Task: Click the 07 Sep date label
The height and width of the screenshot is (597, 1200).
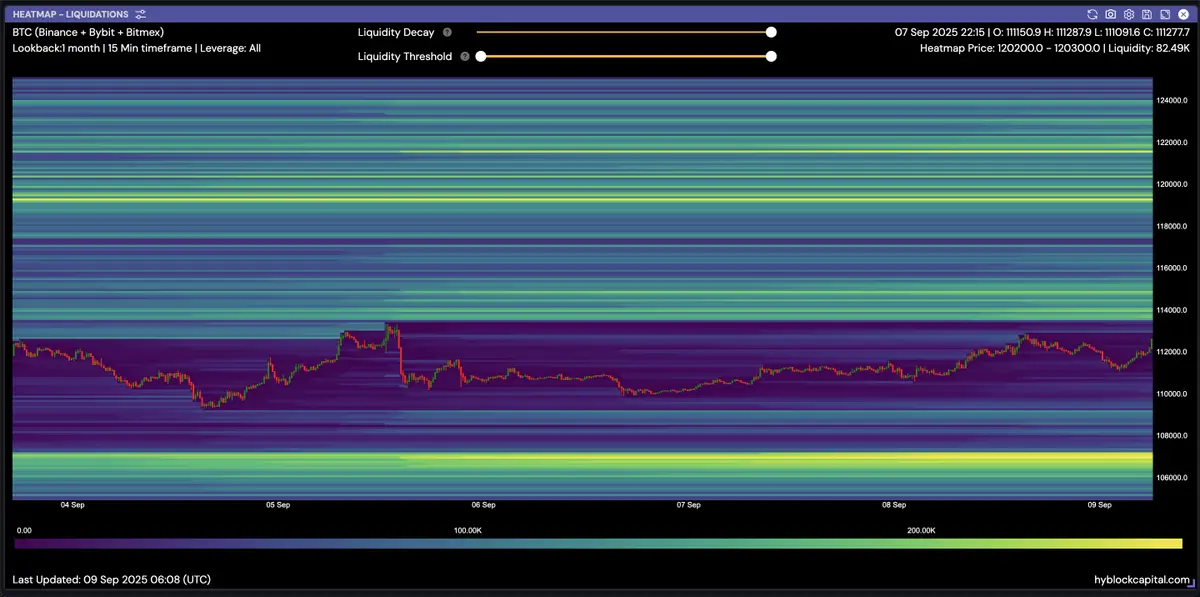Action: [688, 505]
